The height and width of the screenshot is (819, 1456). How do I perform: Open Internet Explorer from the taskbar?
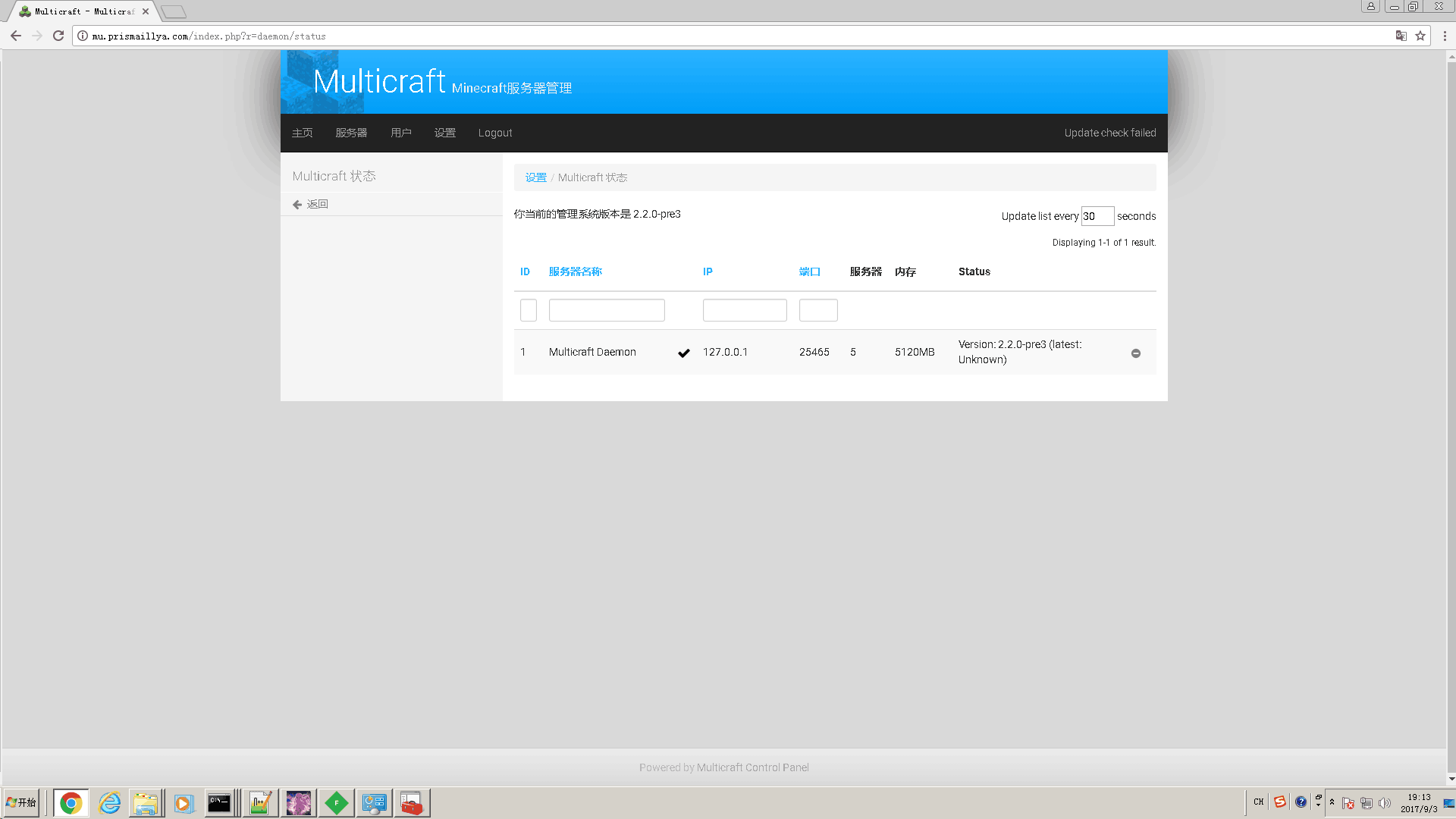click(109, 802)
